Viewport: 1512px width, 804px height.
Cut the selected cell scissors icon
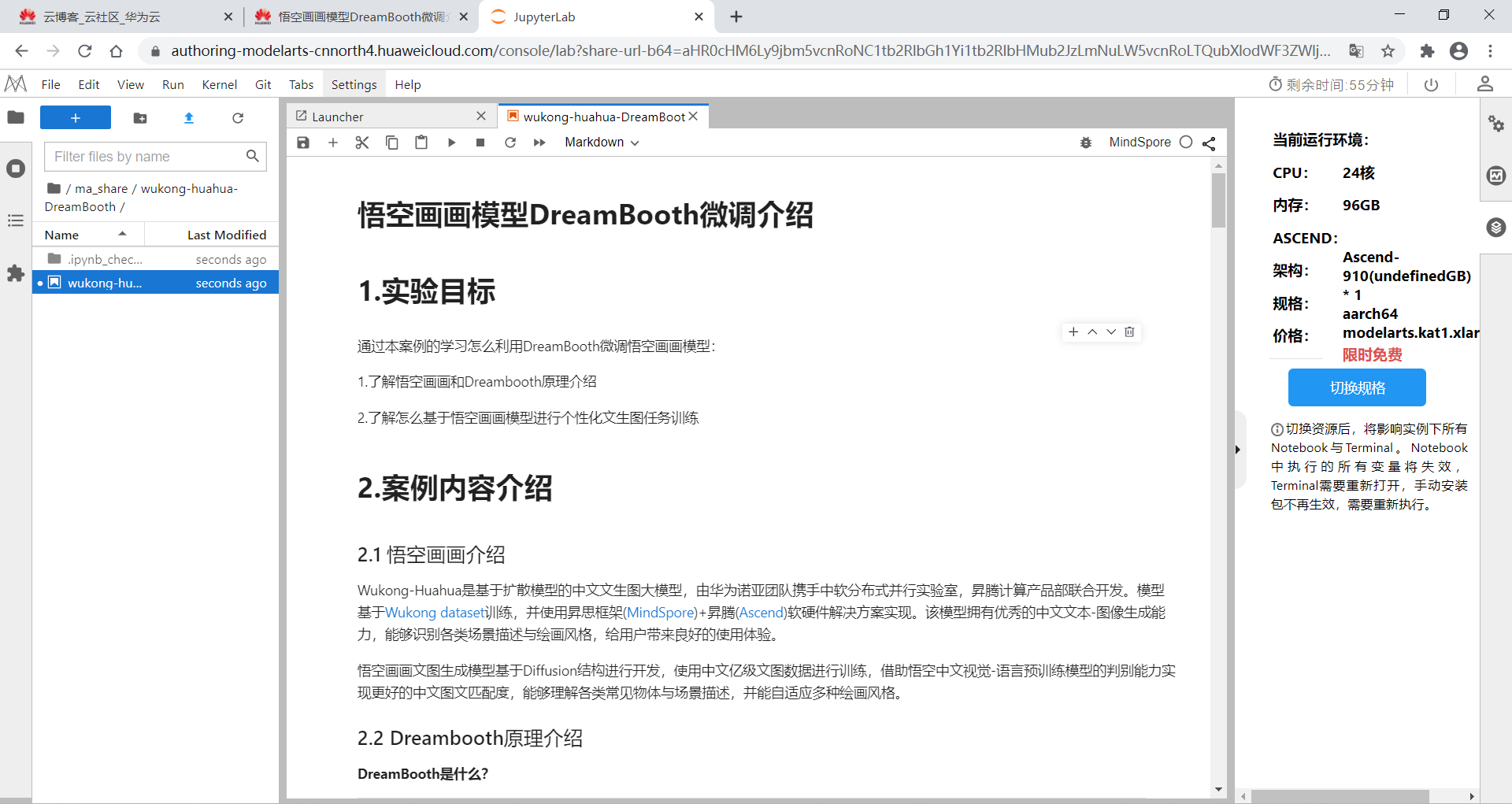click(362, 143)
